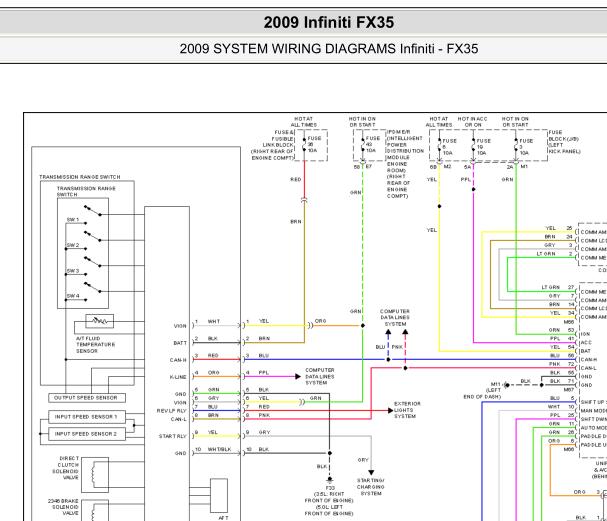Click the 'FUSE 43 10A' label

click(x=372, y=144)
